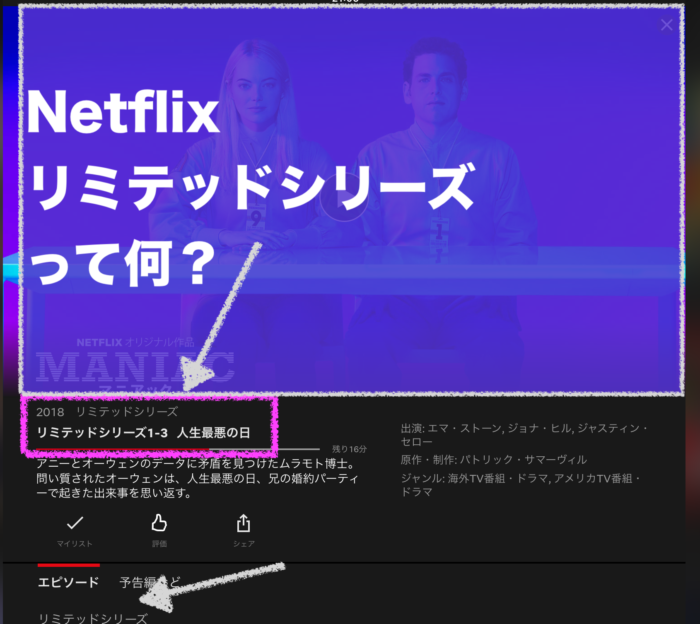This screenshot has width=700, height=624.
Task: Switch to the エピソード tab
Action: [68, 582]
